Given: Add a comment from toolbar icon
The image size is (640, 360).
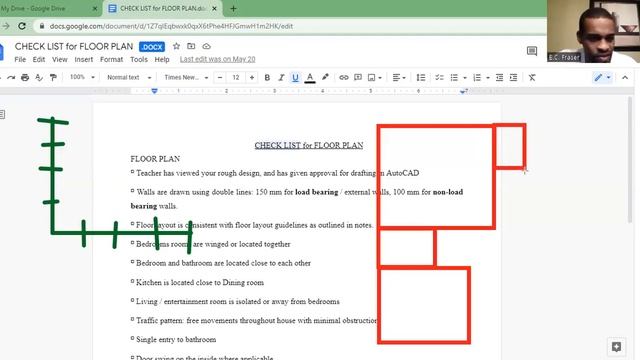Looking at the screenshot, I should point(358,78).
